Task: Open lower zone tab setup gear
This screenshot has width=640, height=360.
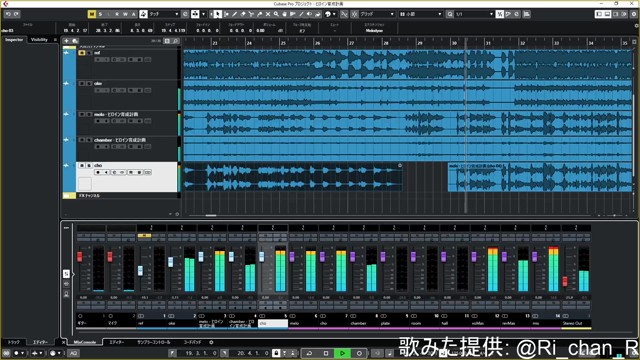Action: (211, 342)
